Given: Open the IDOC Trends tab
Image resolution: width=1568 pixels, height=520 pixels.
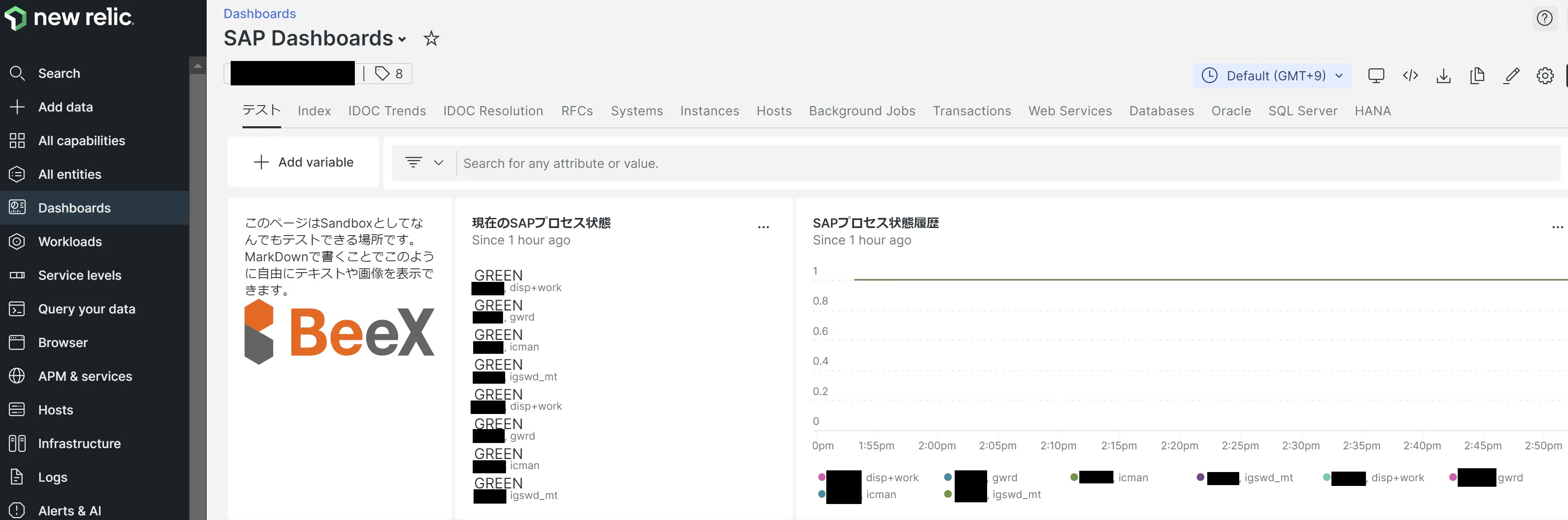Looking at the screenshot, I should tap(387, 111).
